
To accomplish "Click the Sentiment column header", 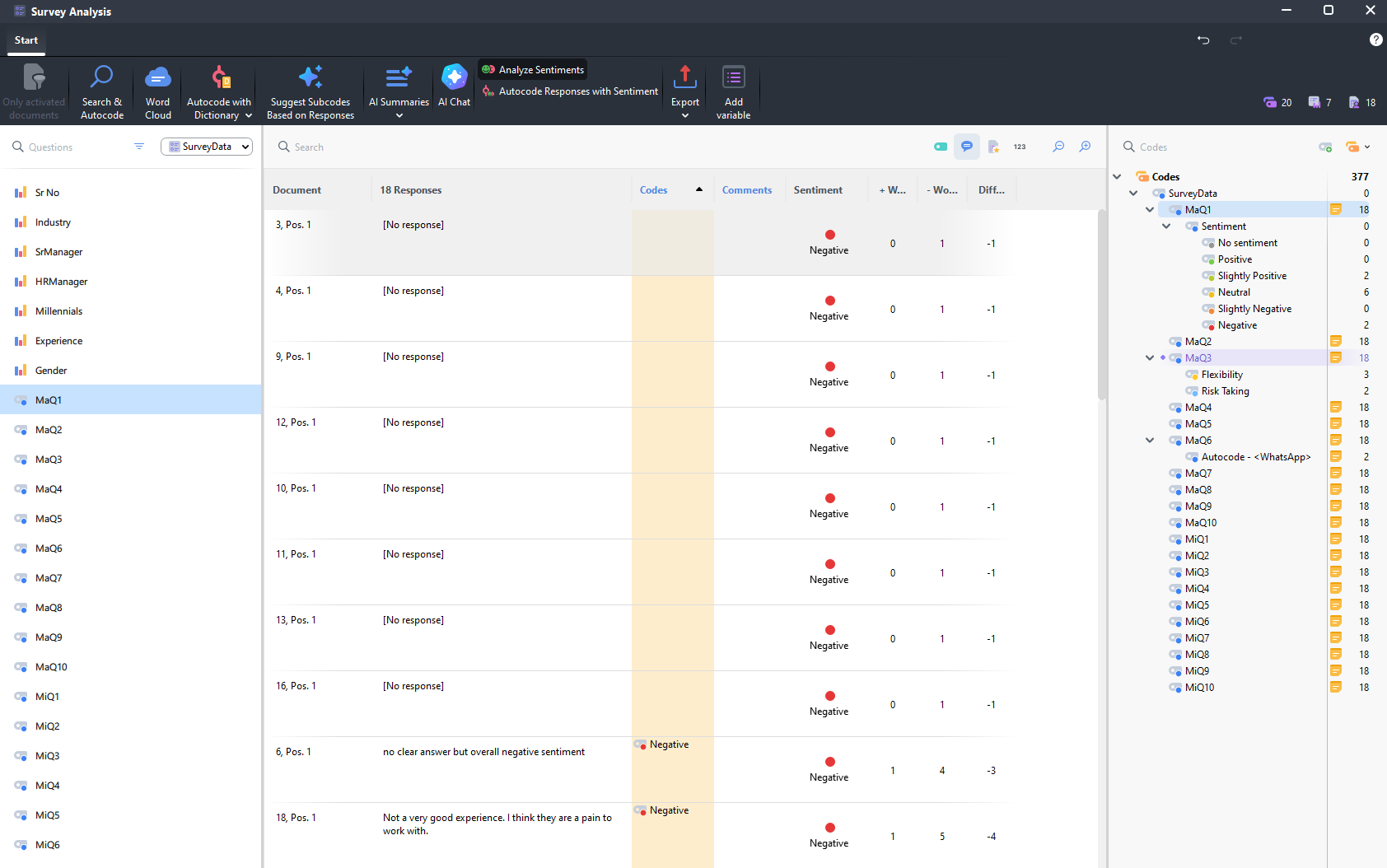I will point(826,190).
